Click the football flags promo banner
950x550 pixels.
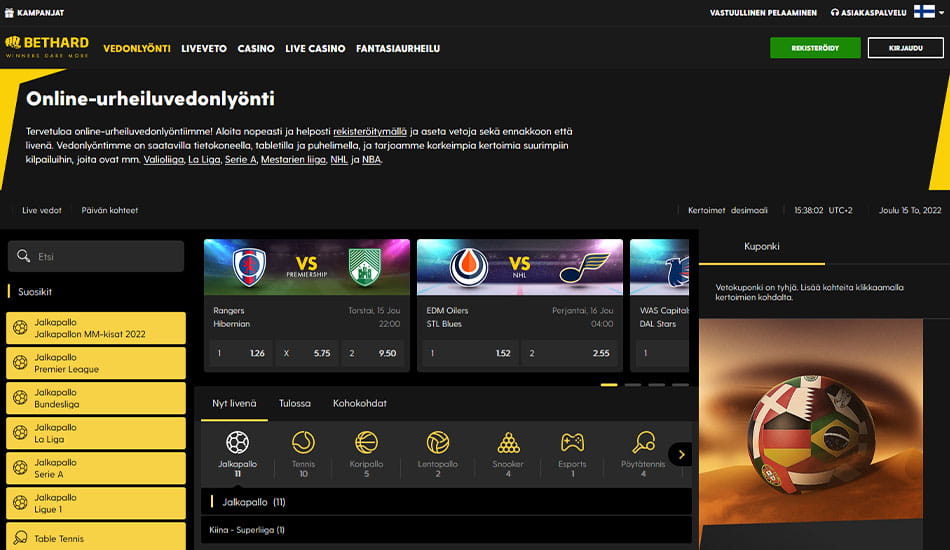[x=811, y=434]
